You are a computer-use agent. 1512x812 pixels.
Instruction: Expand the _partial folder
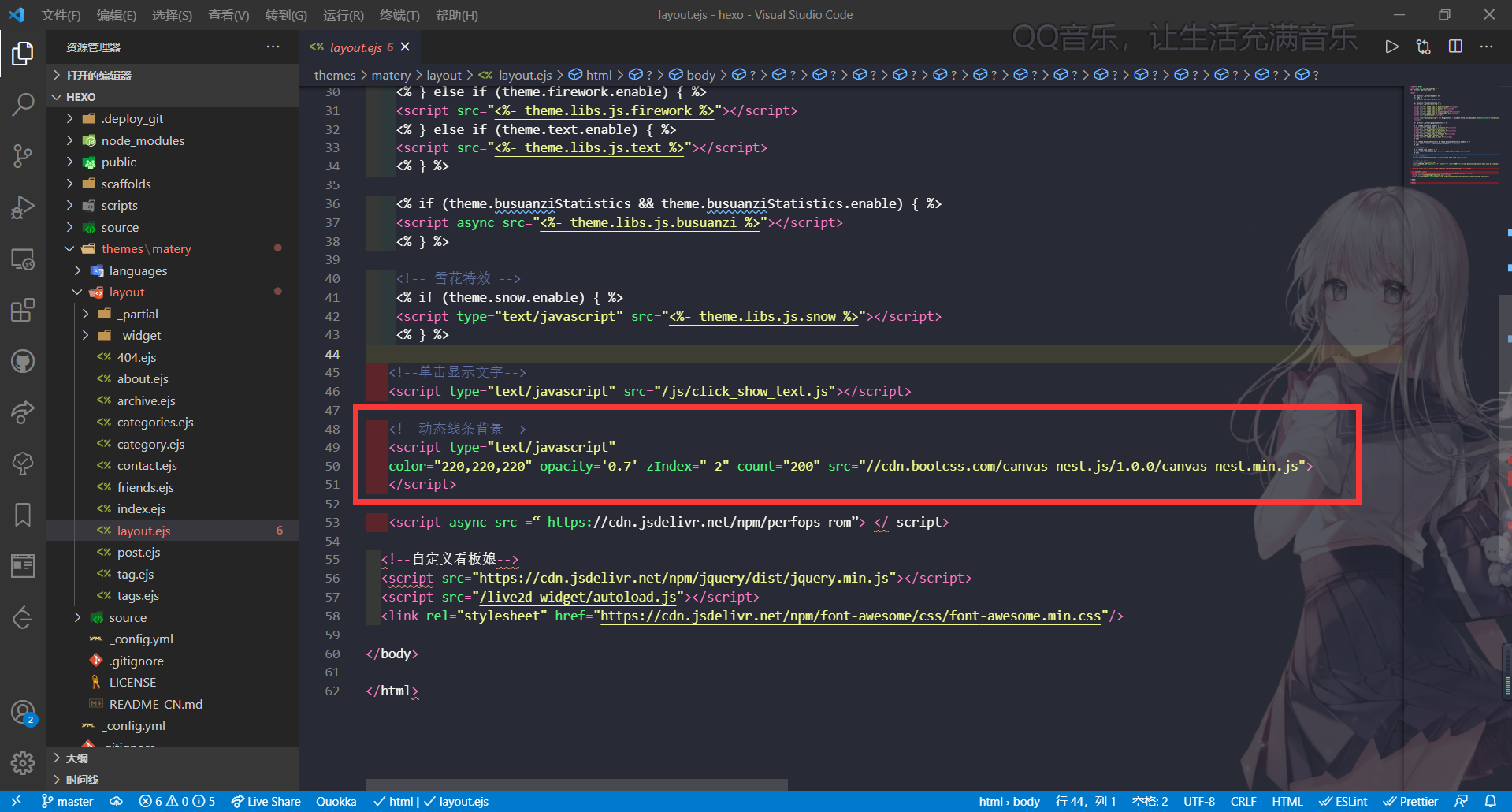(x=173, y=314)
